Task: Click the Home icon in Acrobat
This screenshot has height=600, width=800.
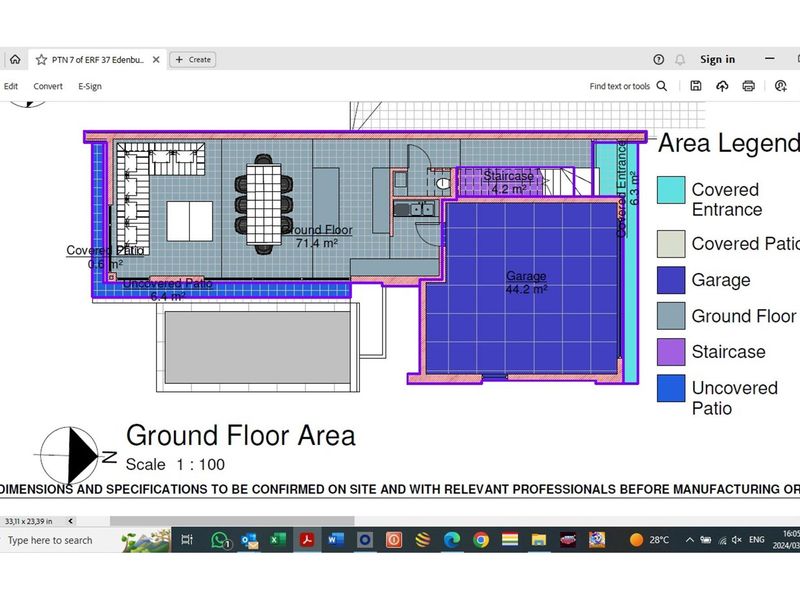Action: (14, 60)
